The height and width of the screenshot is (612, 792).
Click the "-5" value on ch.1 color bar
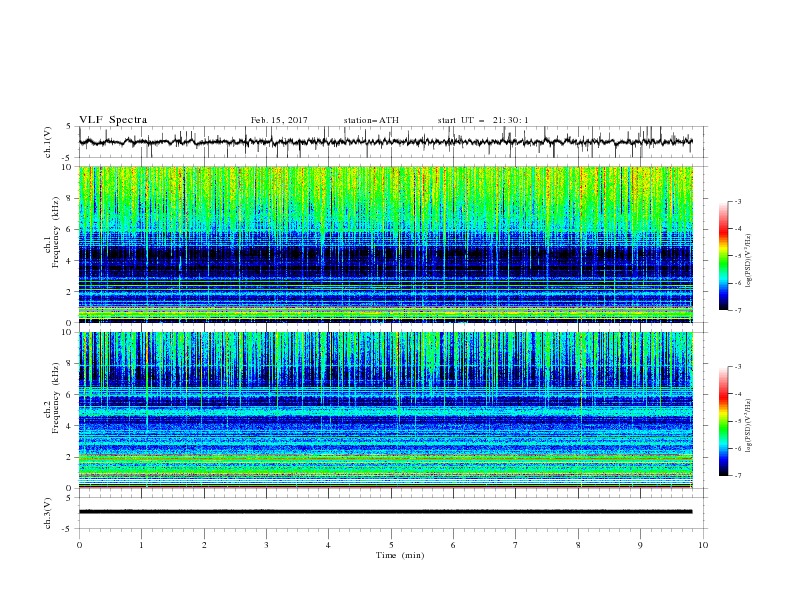coord(737,256)
